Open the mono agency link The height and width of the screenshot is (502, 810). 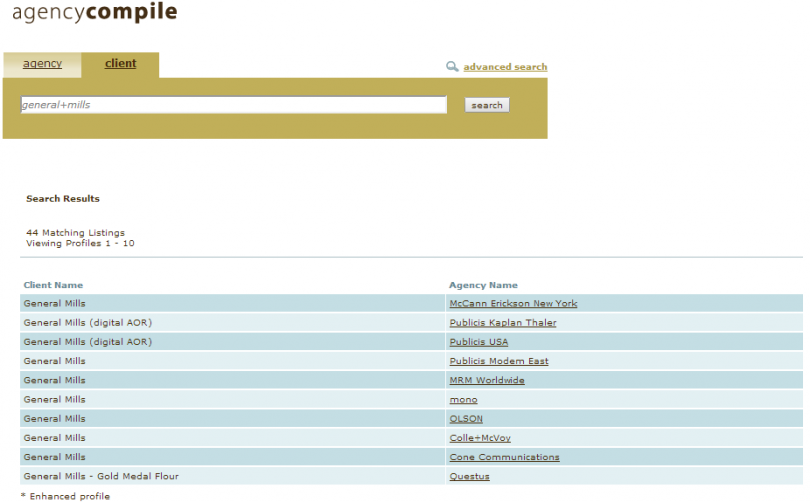pos(463,400)
